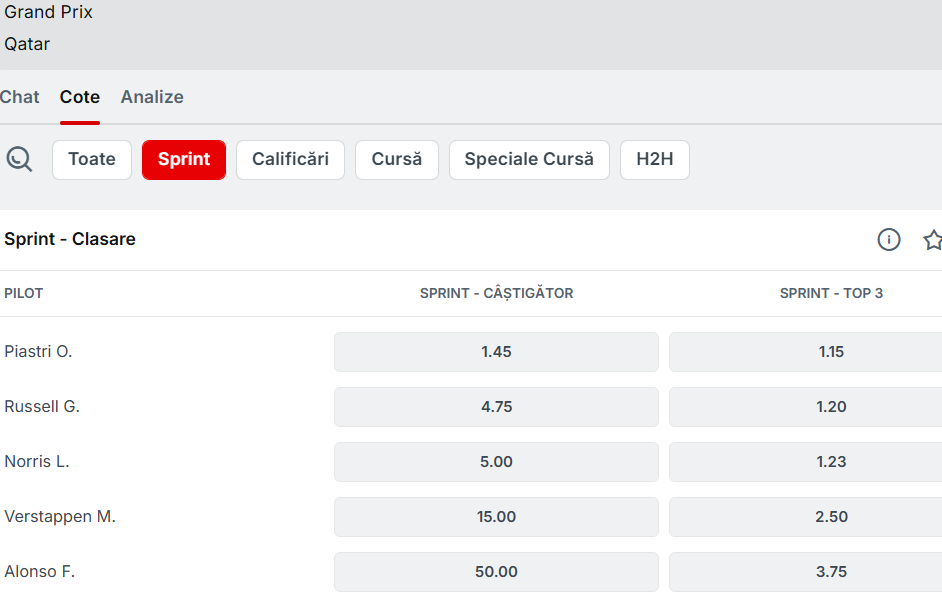Select Alonso F. winner odds 50.00
The width and height of the screenshot is (942, 595).
click(496, 572)
